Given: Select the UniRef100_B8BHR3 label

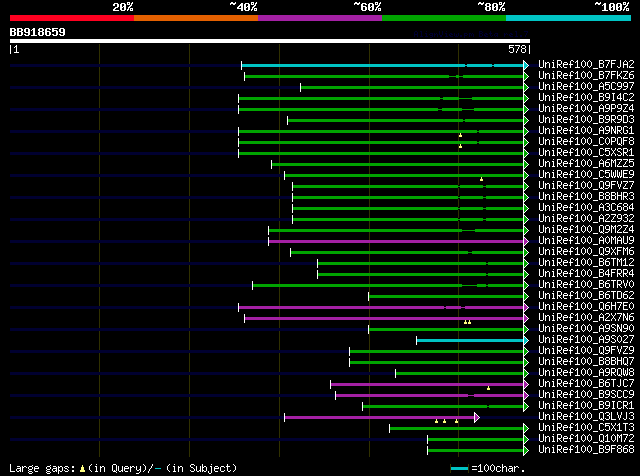Looking at the screenshot, I should pyautogui.click(x=586, y=197).
